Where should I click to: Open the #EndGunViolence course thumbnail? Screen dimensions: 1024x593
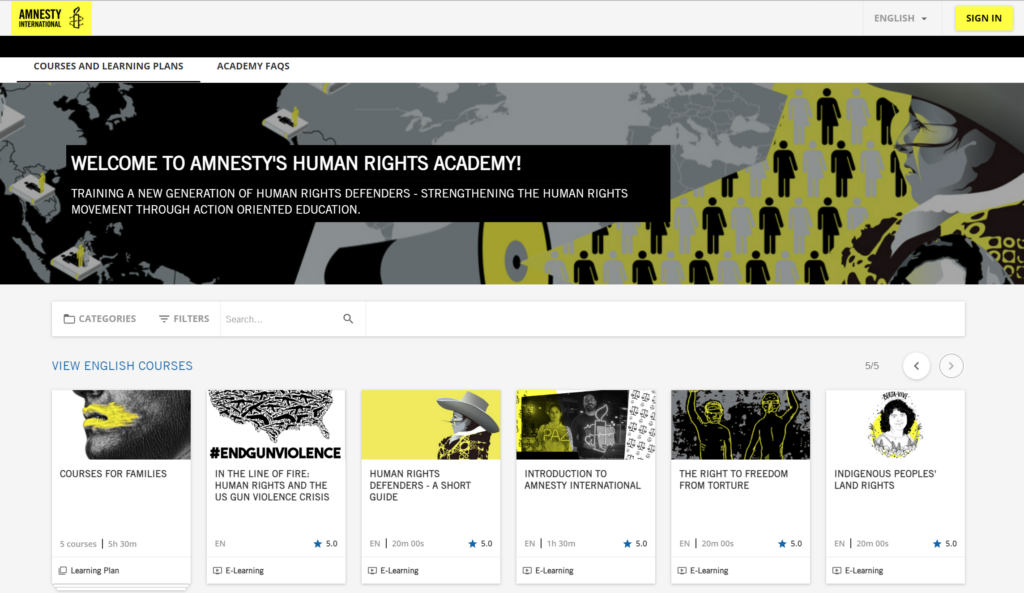point(276,425)
